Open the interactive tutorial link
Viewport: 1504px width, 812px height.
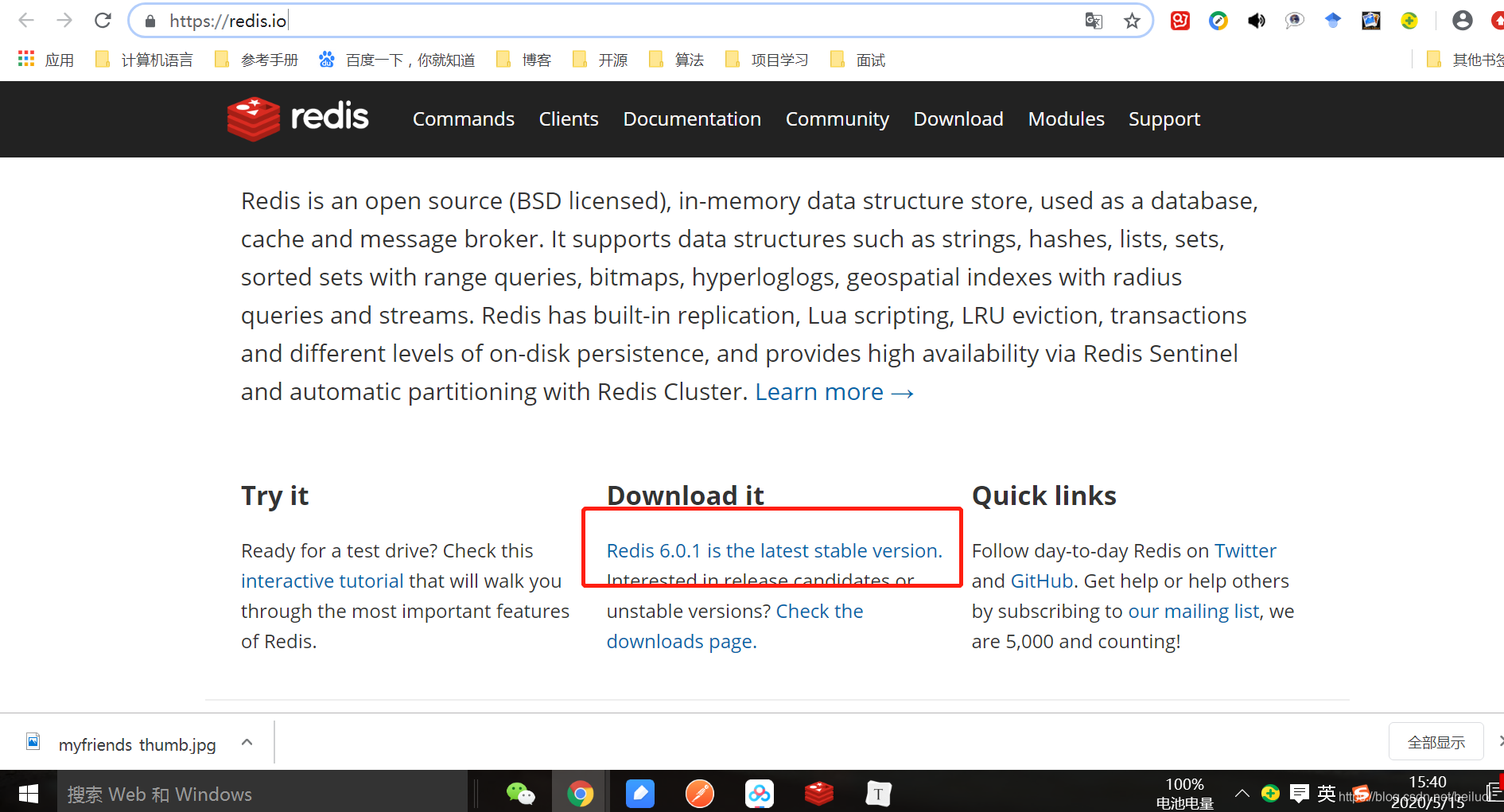(322, 581)
